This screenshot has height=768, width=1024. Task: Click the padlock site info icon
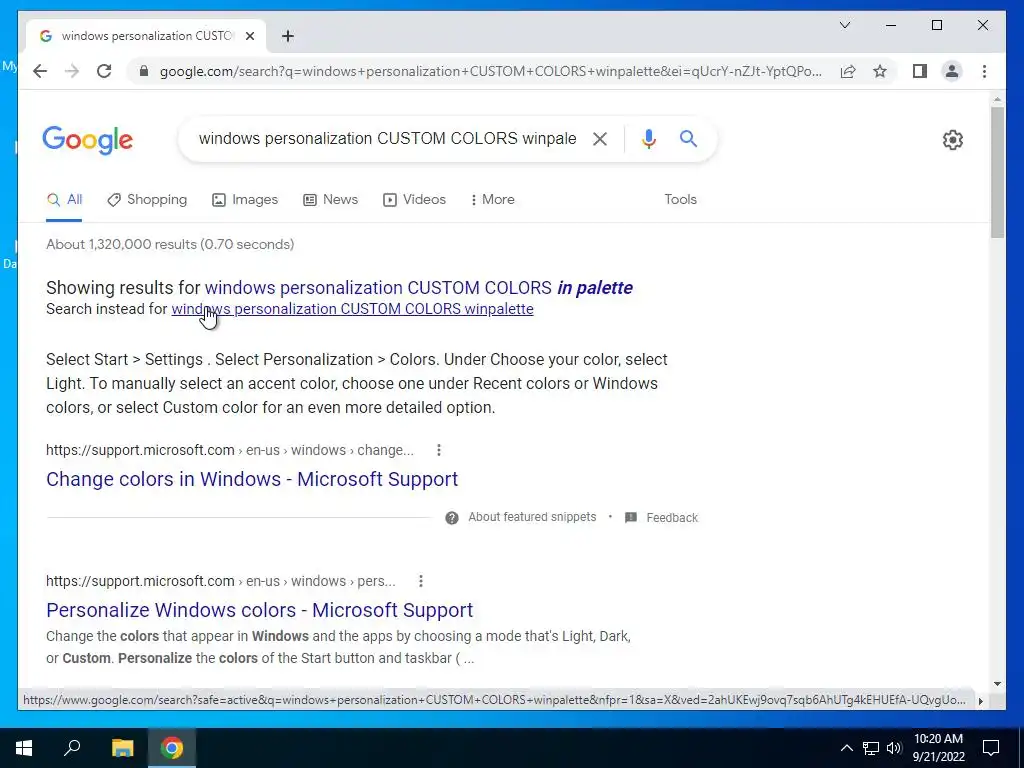tap(144, 71)
